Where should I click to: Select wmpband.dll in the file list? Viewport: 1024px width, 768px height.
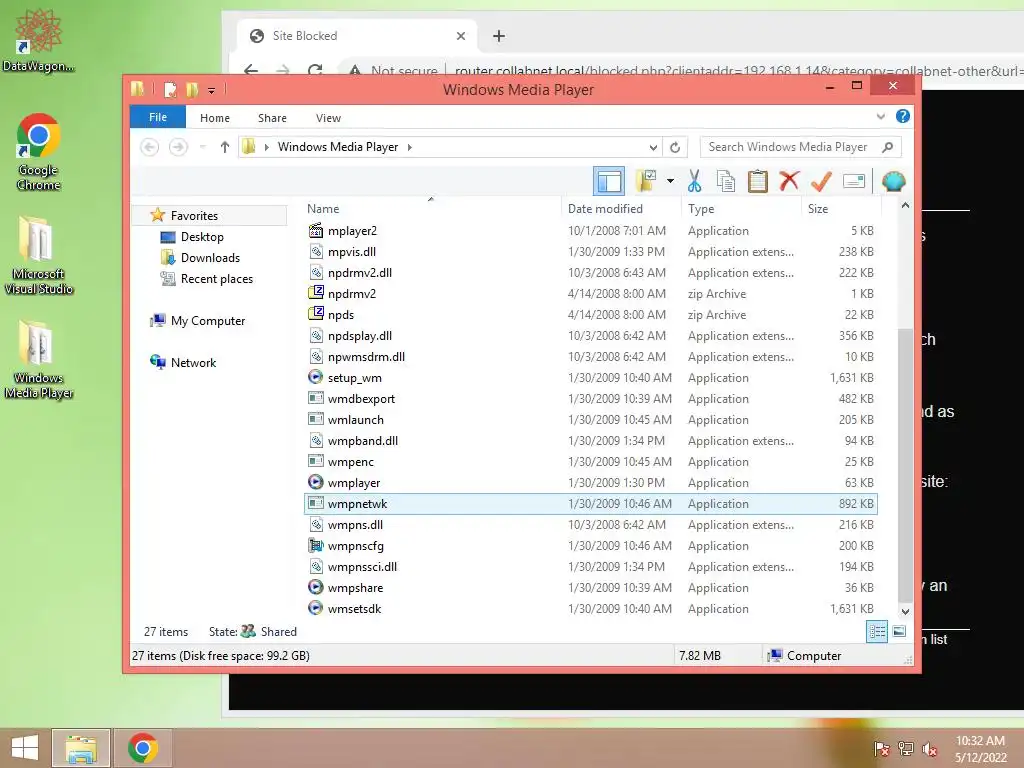591,441
